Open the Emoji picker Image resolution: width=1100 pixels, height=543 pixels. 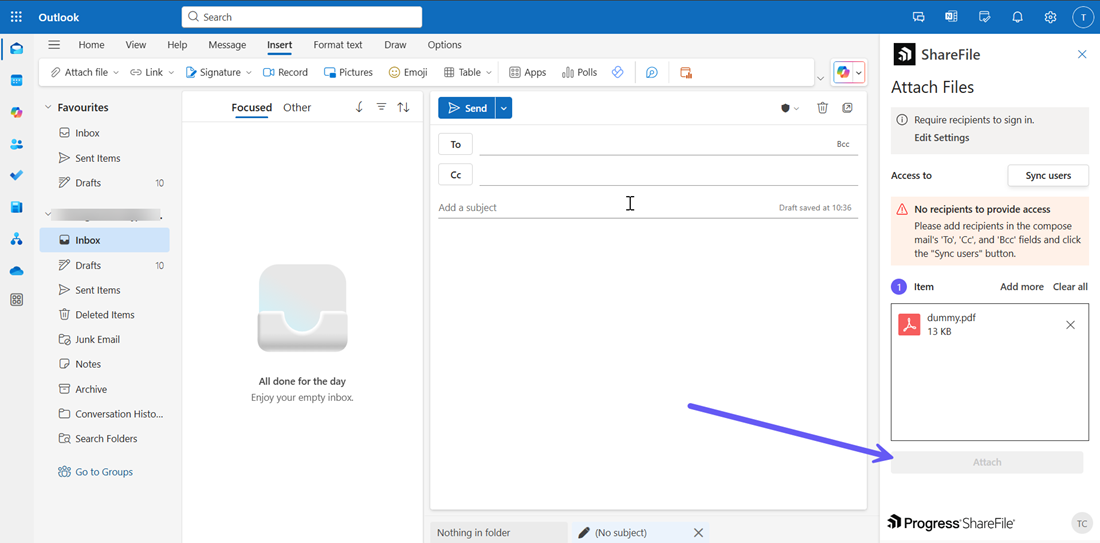tap(408, 72)
